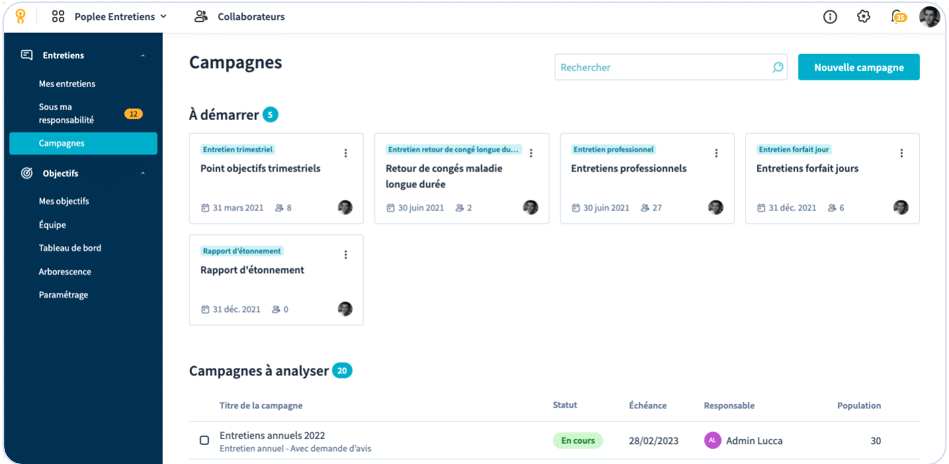Open notifications icon with badge 35

(x=898, y=17)
